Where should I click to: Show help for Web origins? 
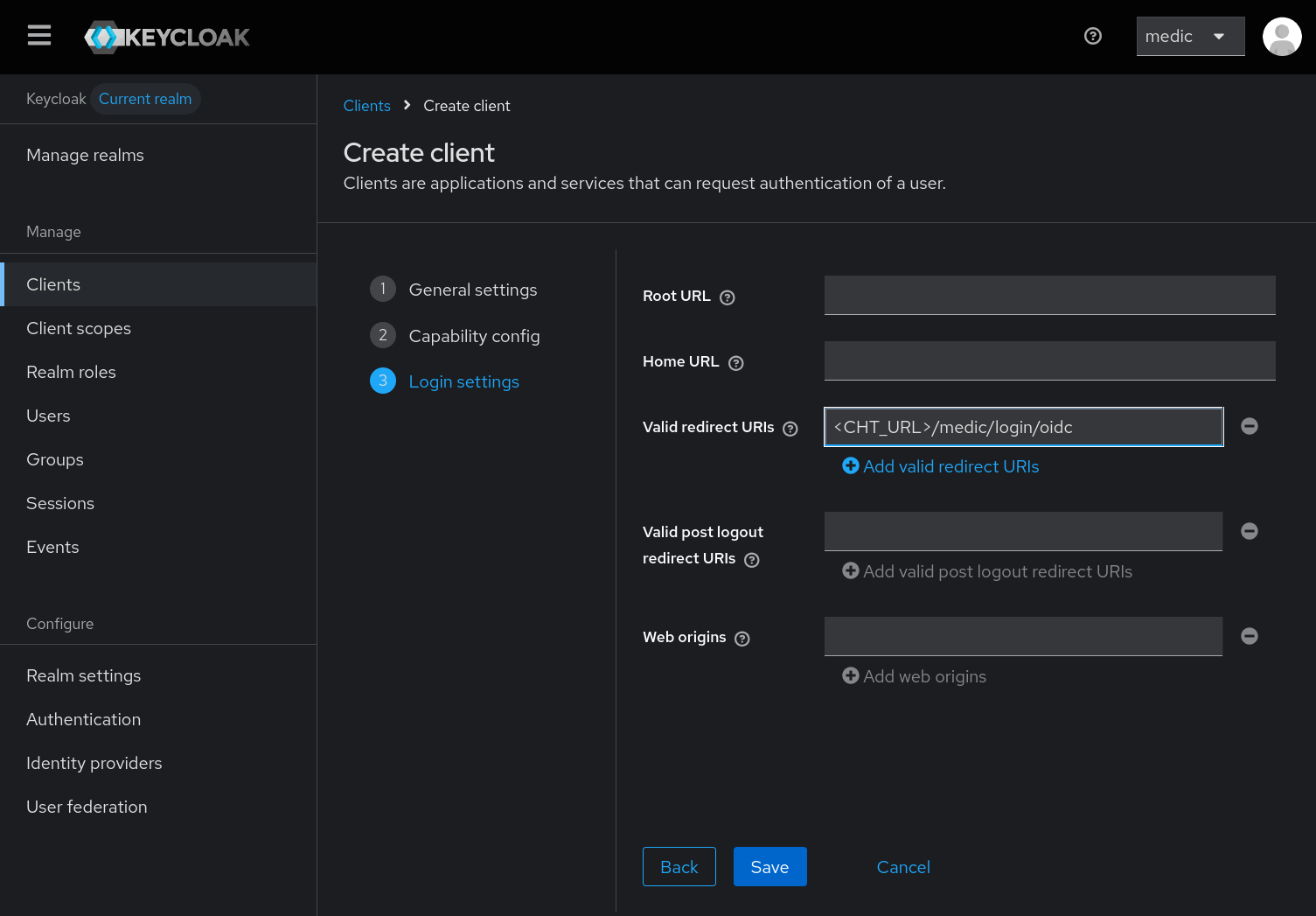742,639
